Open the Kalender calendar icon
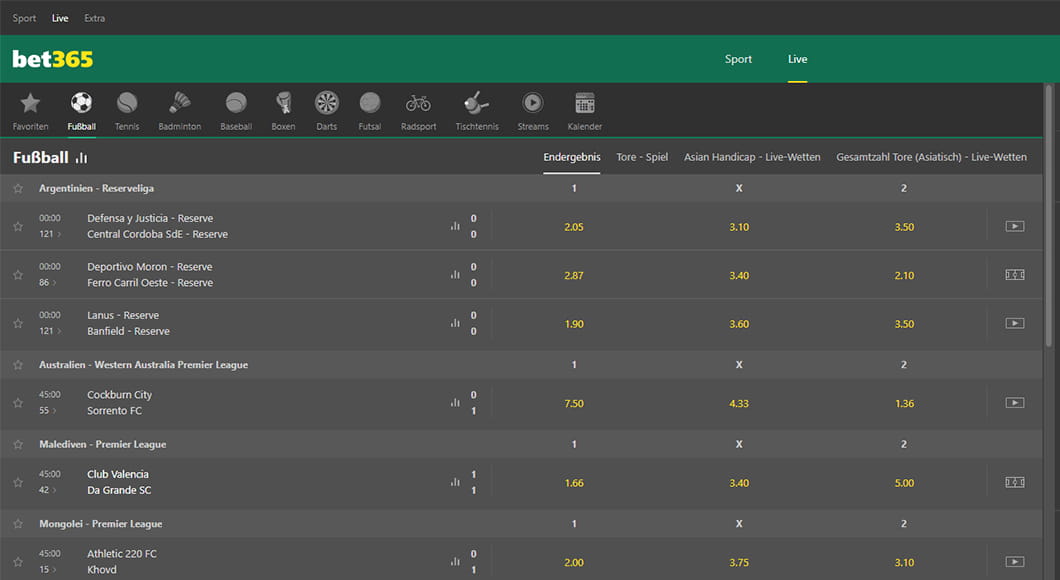 (x=585, y=103)
